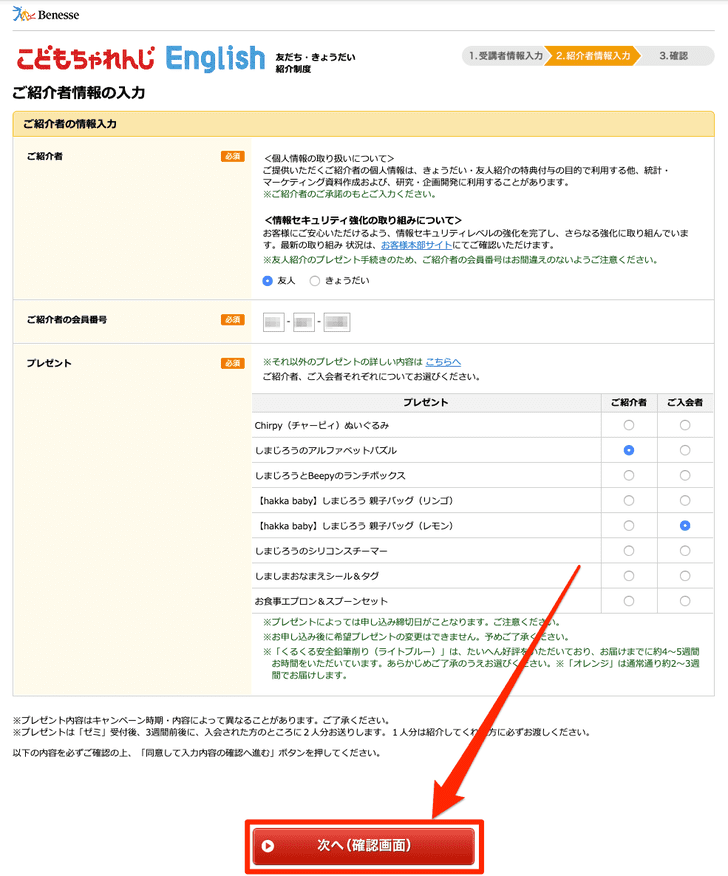This screenshot has height=876, width=728.
Task: Select シリコンスチーマー for ご入会者
Action: tap(685, 551)
